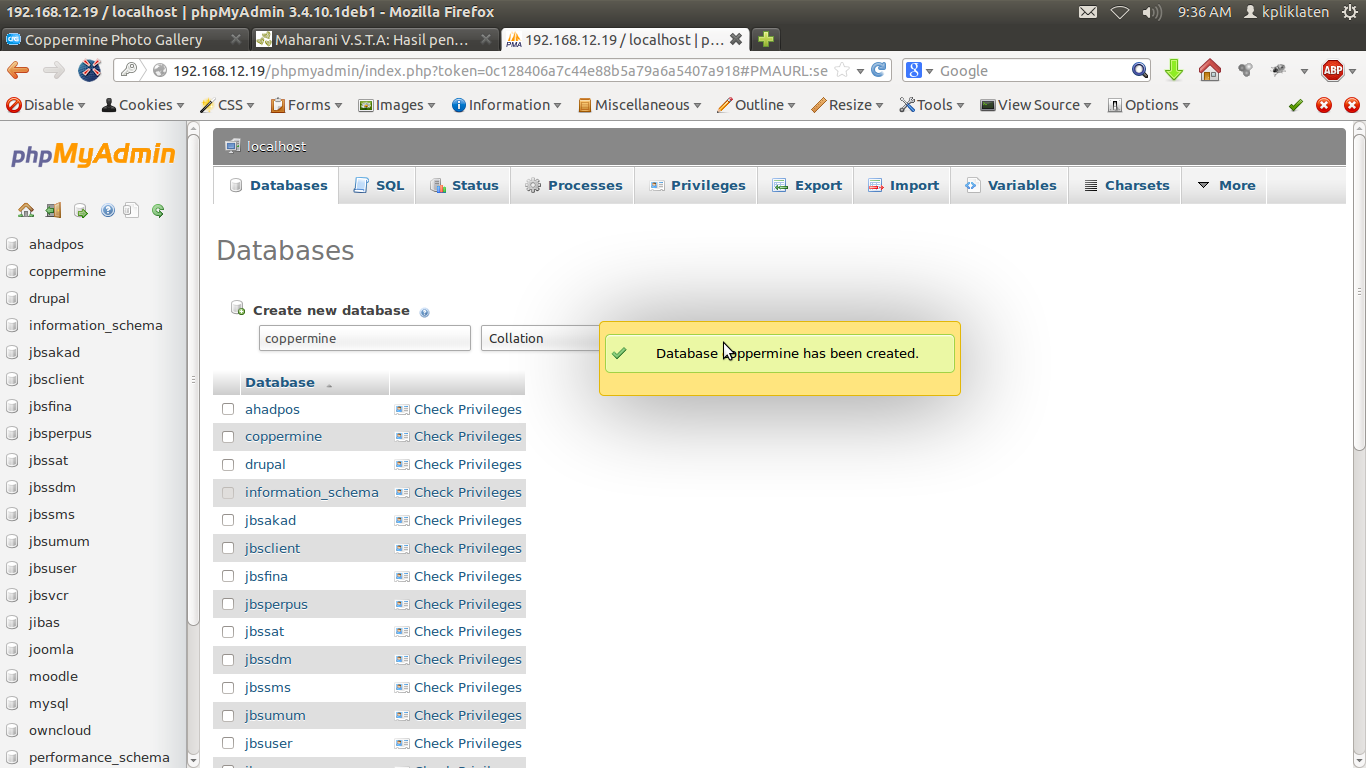
Task: Tick the jbsuser database checkbox
Action: (x=228, y=744)
